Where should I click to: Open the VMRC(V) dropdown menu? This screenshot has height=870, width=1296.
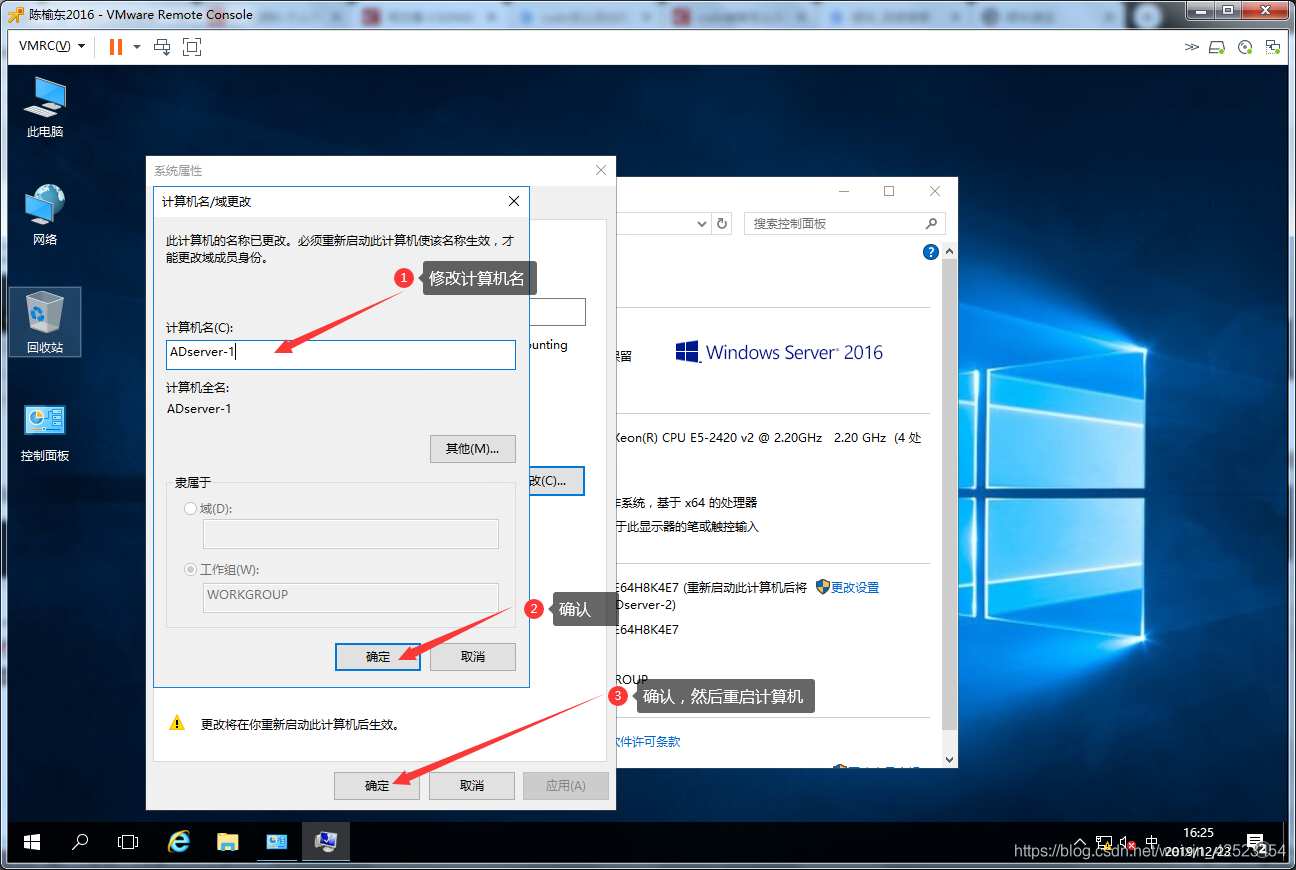(52, 47)
